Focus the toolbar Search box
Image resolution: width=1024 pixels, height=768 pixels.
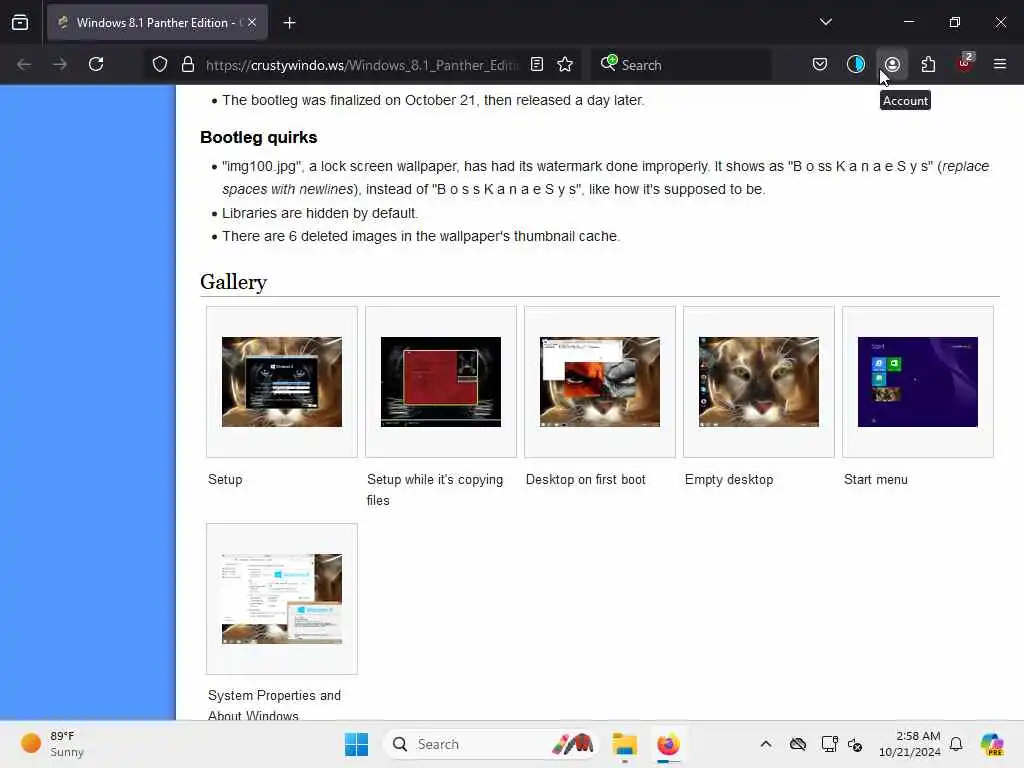tap(681, 65)
